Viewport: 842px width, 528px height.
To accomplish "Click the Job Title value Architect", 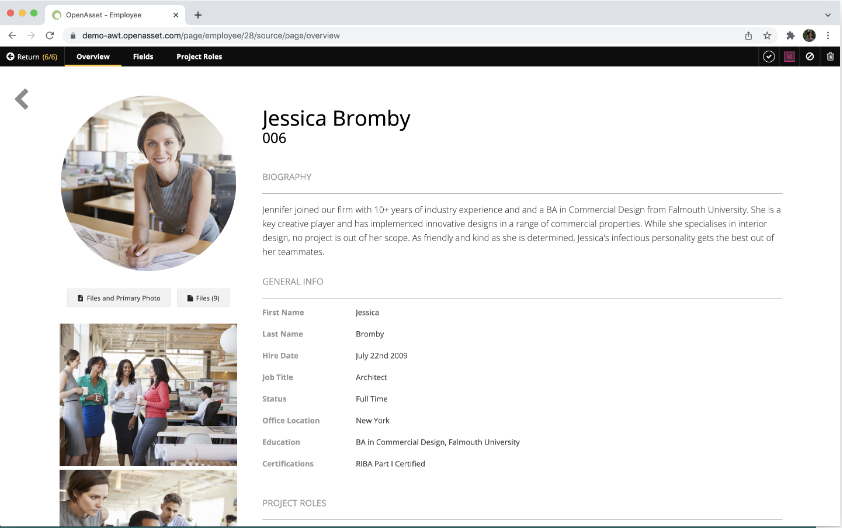I will (x=371, y=377).
